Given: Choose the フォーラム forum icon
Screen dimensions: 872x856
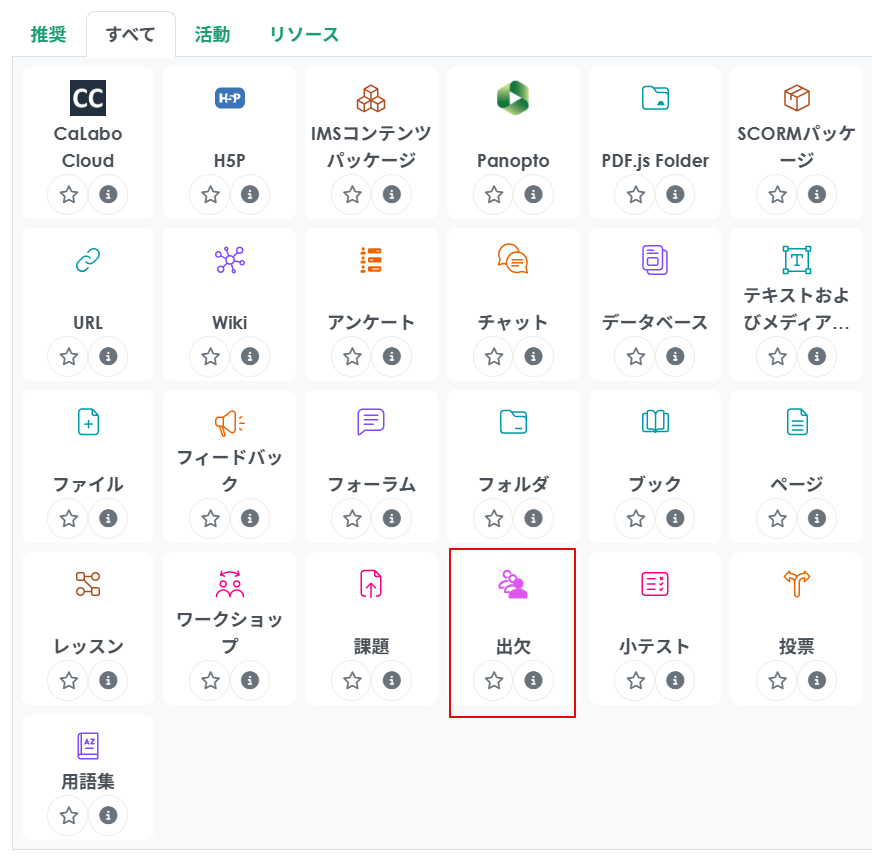Looking at the screenshot, I should coord(371,422).
